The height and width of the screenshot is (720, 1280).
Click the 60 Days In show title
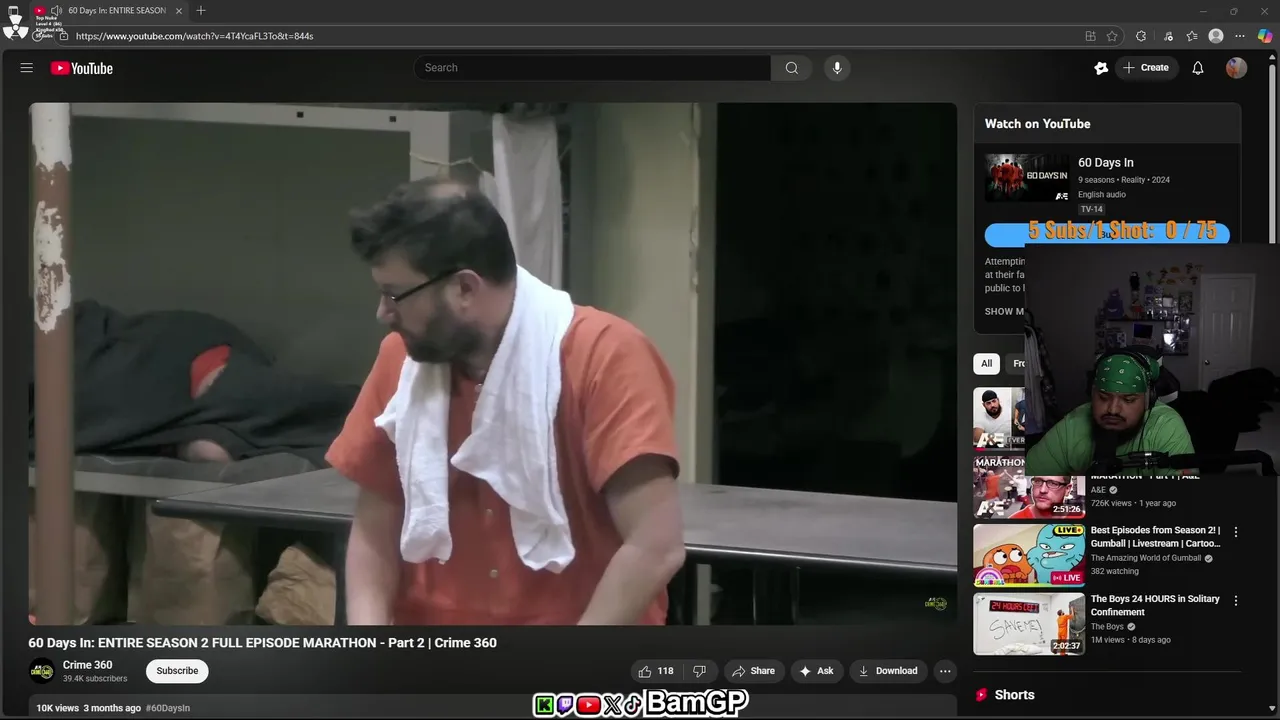coord(1106,163)
